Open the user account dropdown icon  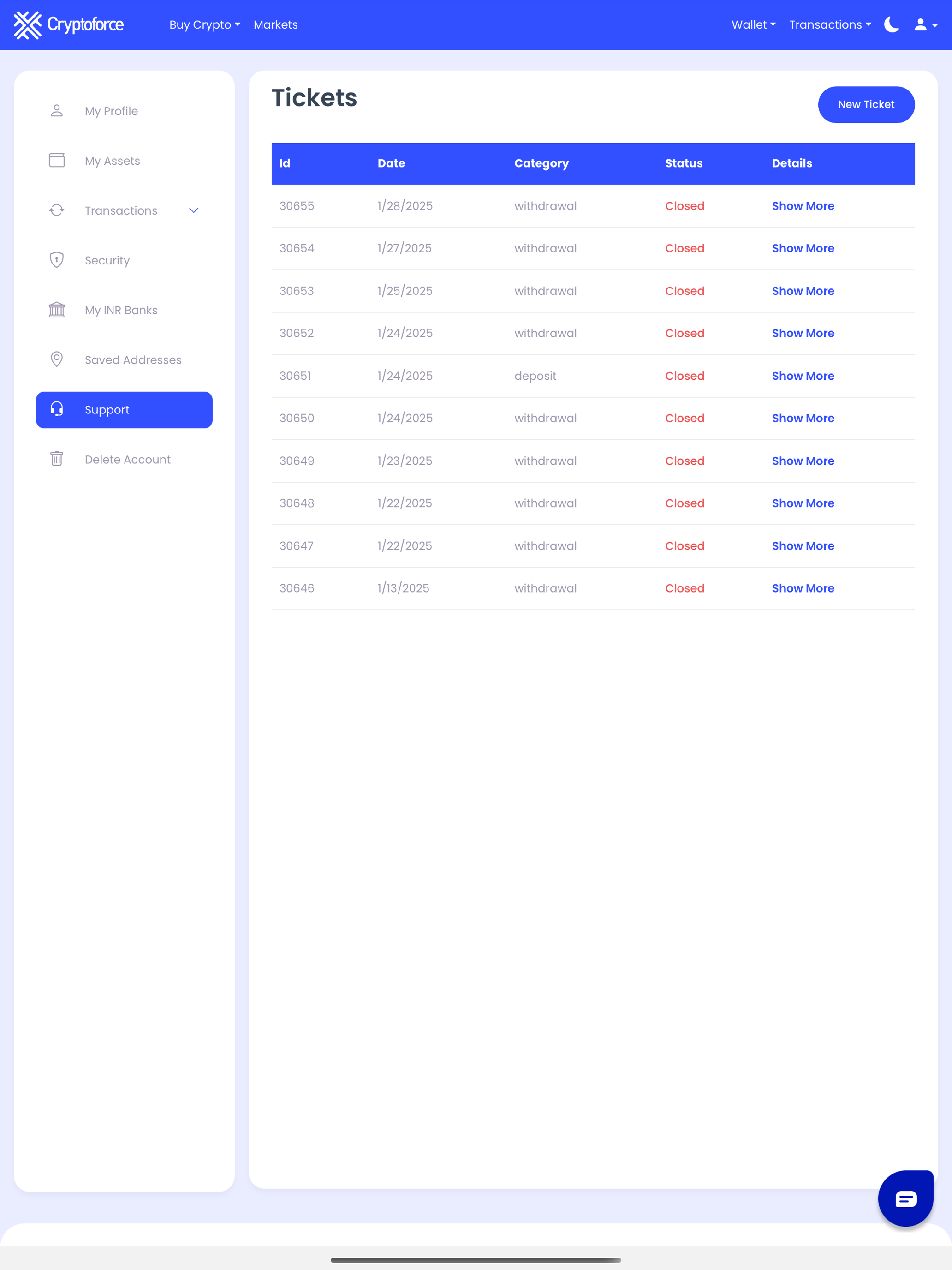pos(926,24)
